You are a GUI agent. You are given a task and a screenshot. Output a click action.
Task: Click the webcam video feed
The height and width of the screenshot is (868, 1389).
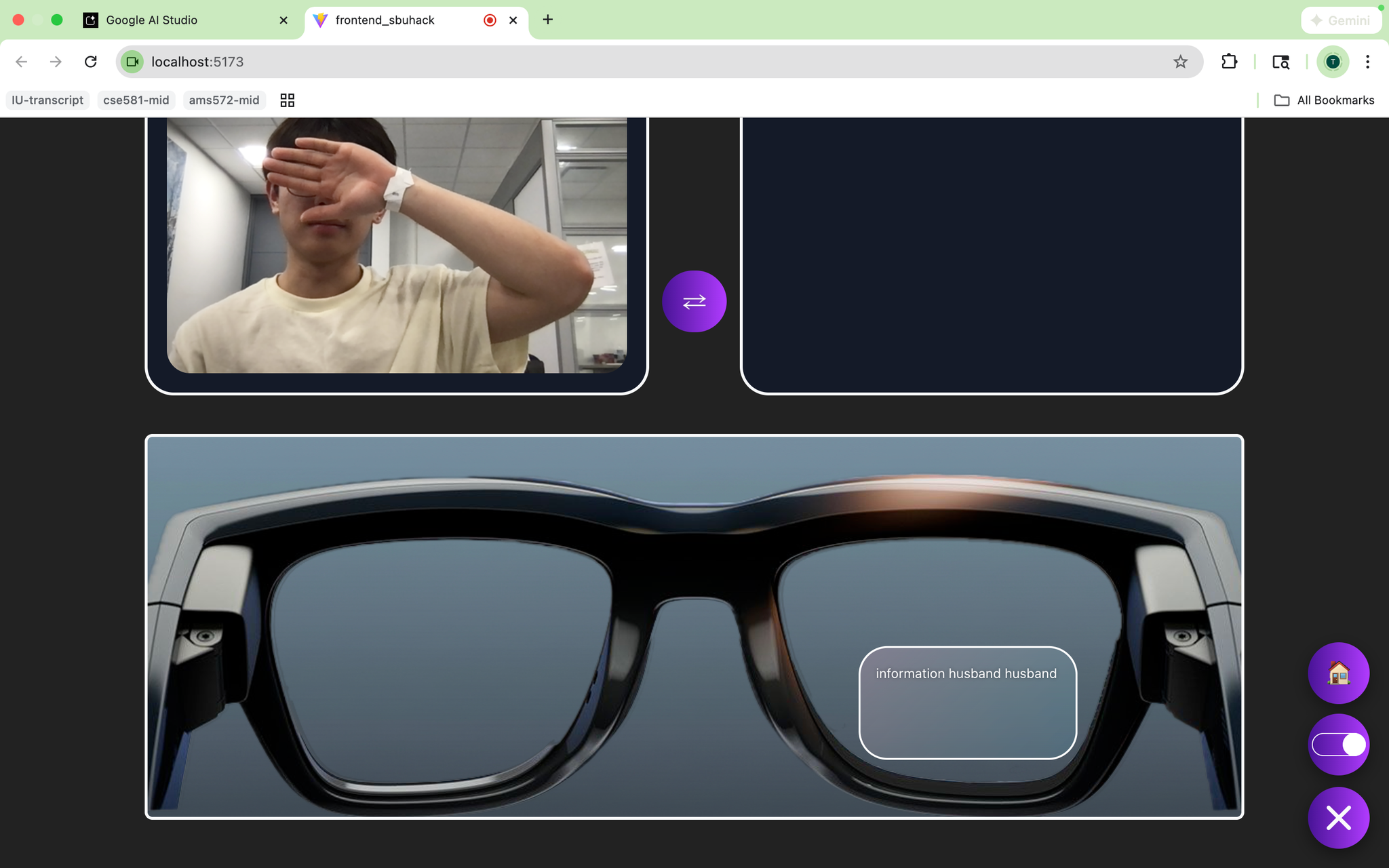397,244
